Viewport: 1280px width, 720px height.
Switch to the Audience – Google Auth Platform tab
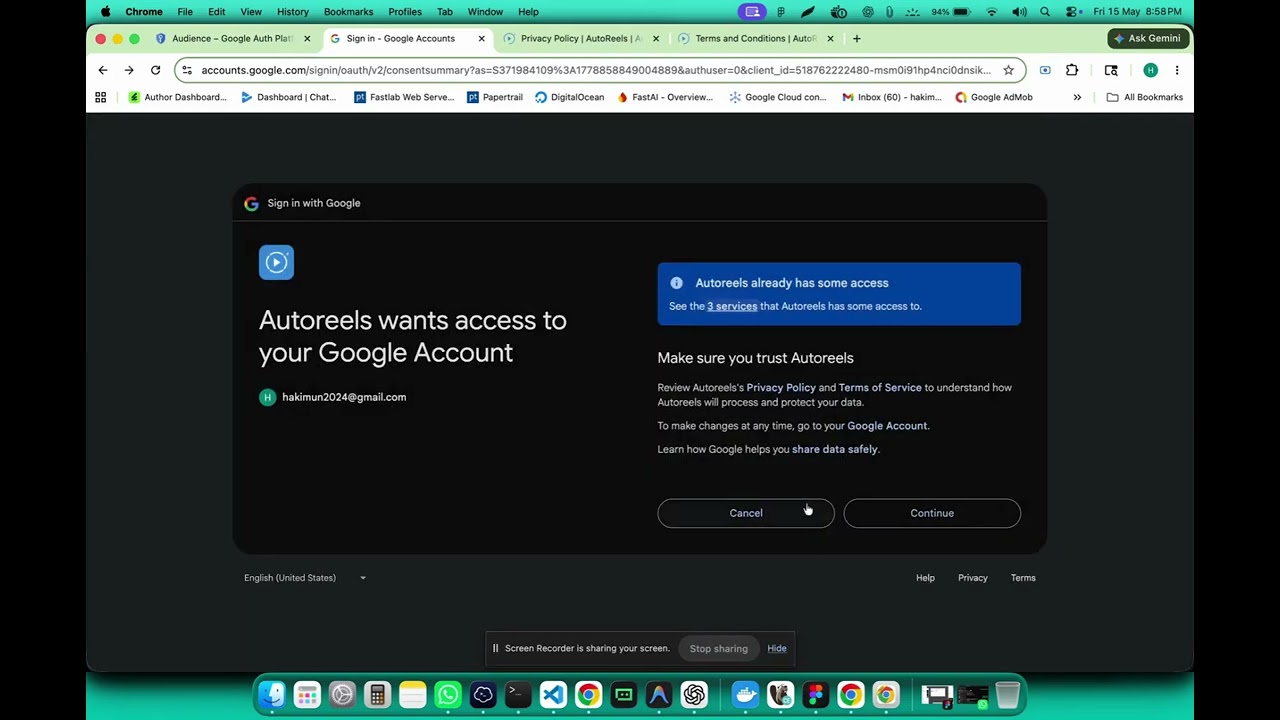coord(232,38)
